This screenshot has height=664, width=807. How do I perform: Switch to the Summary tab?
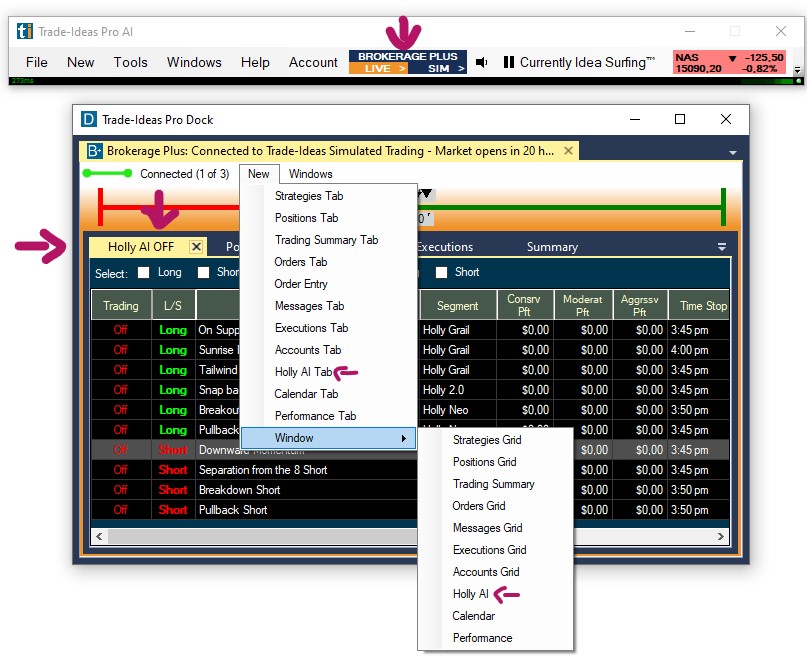(x=552, y=247)
